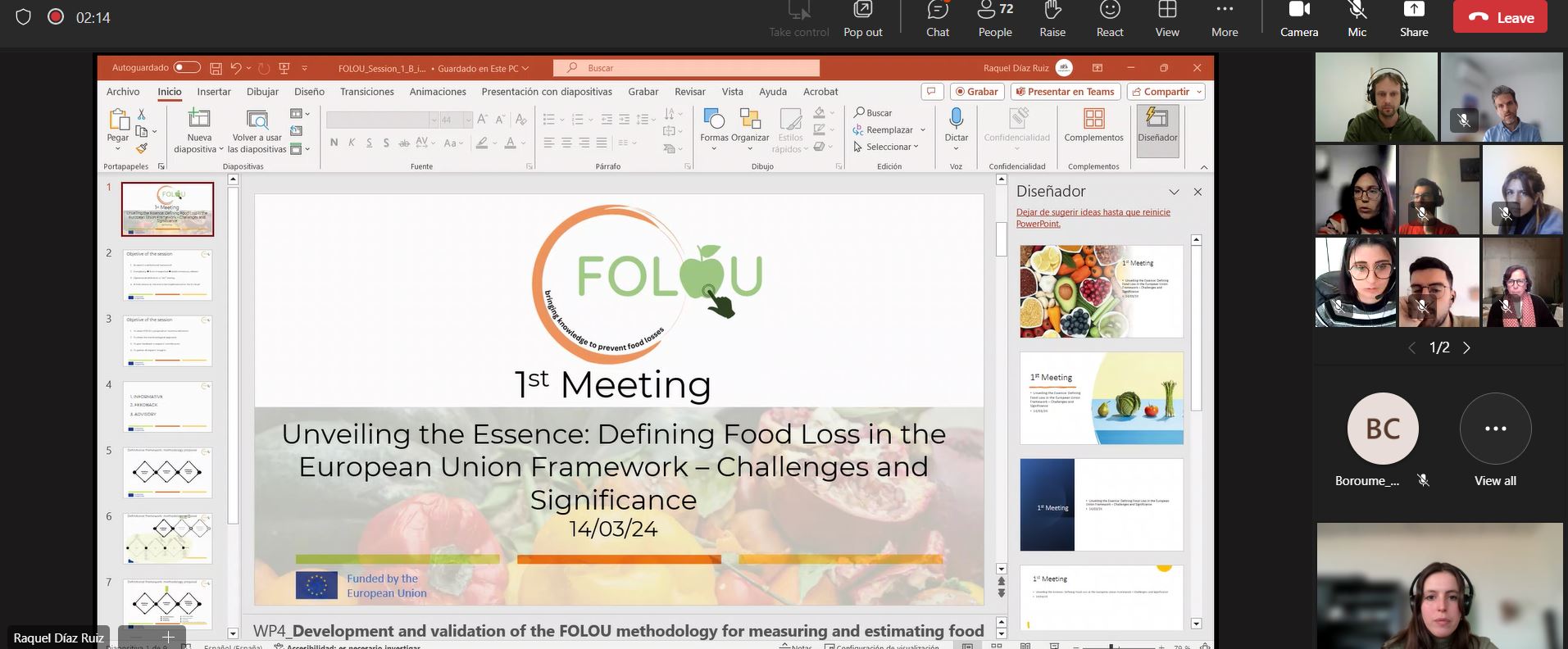
Task: Open the Guardado en Este PC file dropdown
Action: [484, 69]
